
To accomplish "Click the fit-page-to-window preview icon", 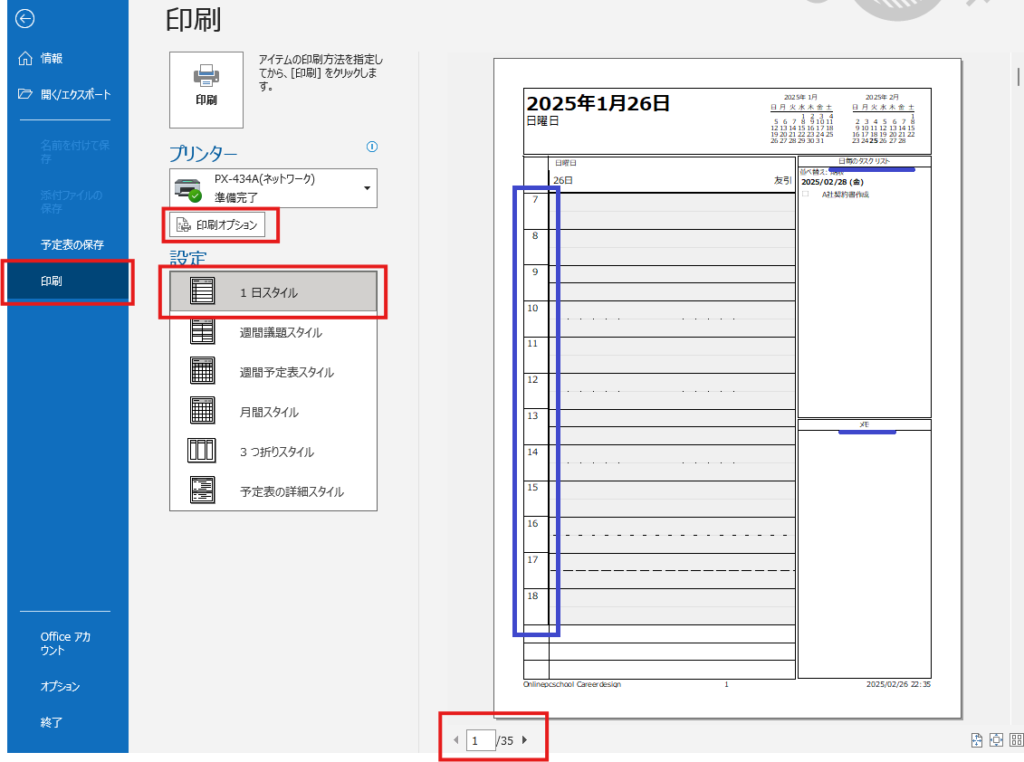I will click(x=996, y=740).
